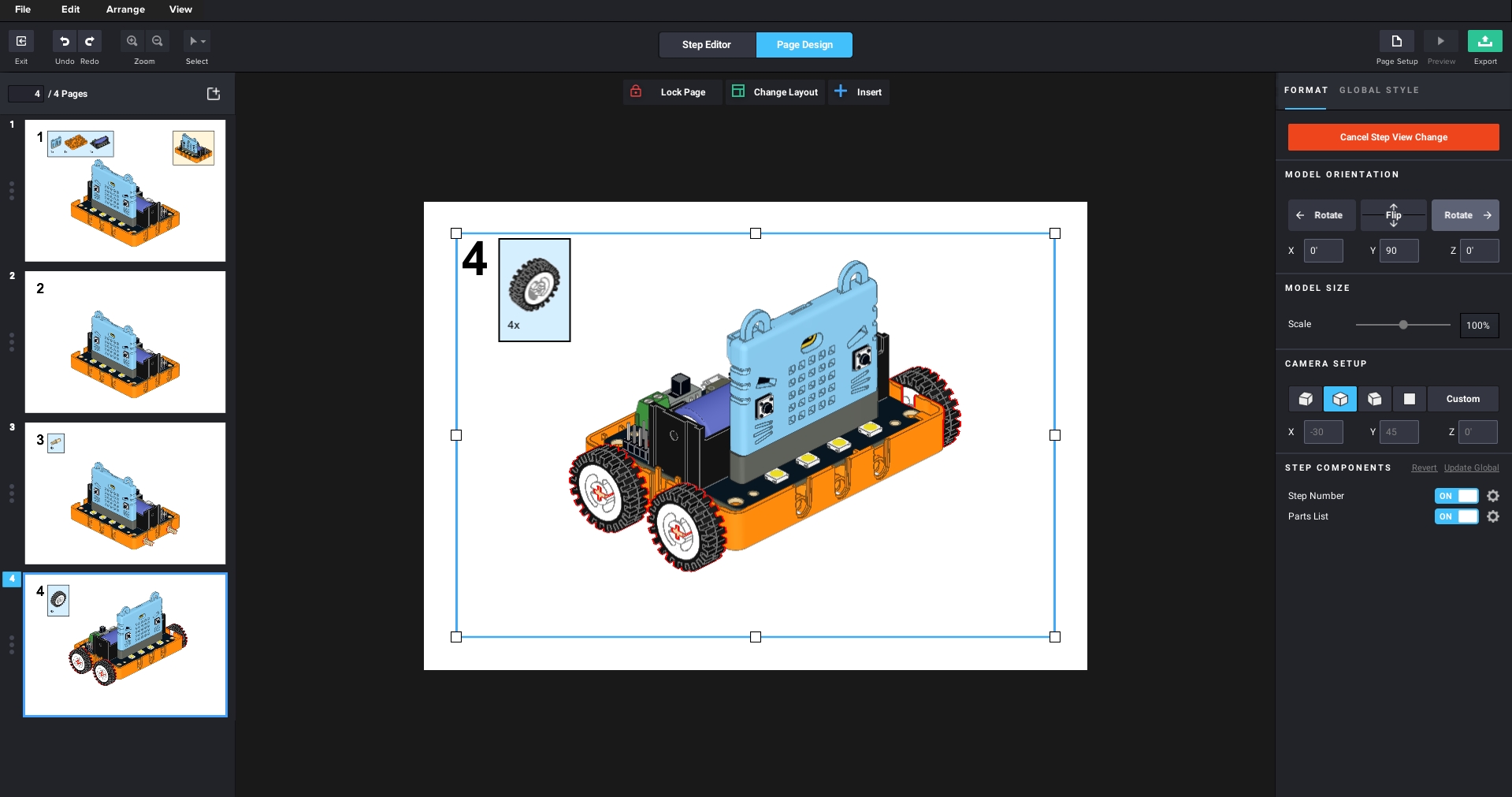Click the Redo arrow icon
The height and width of the screenshot is (797, 1512).
(90, 42)
